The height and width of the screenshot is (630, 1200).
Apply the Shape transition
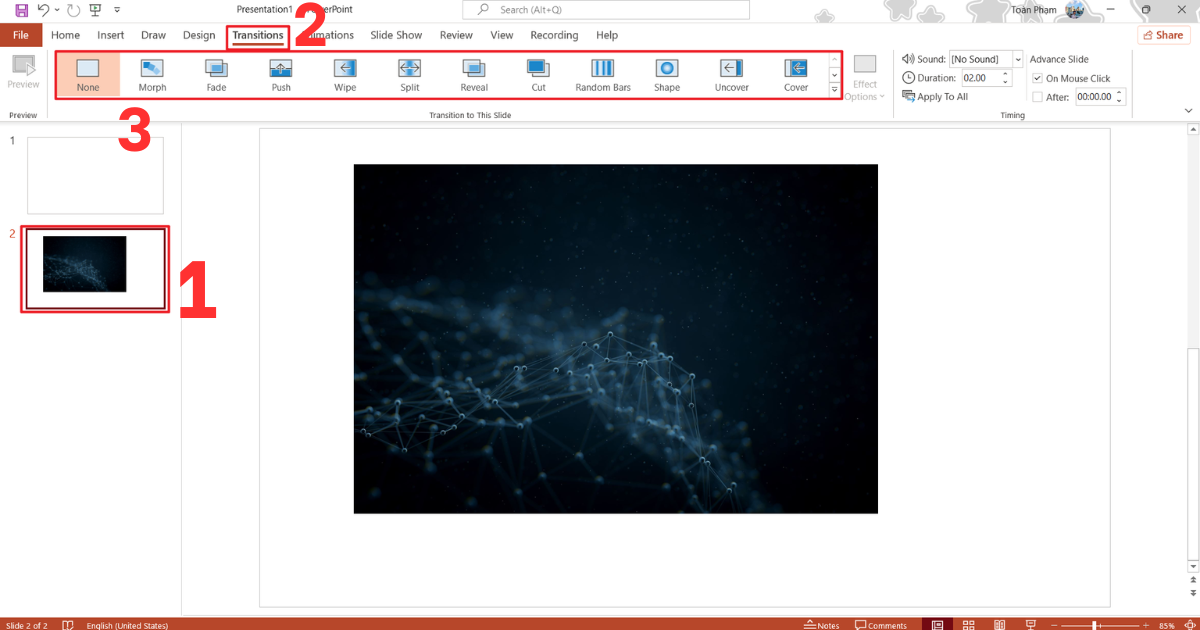coord(666,74)
